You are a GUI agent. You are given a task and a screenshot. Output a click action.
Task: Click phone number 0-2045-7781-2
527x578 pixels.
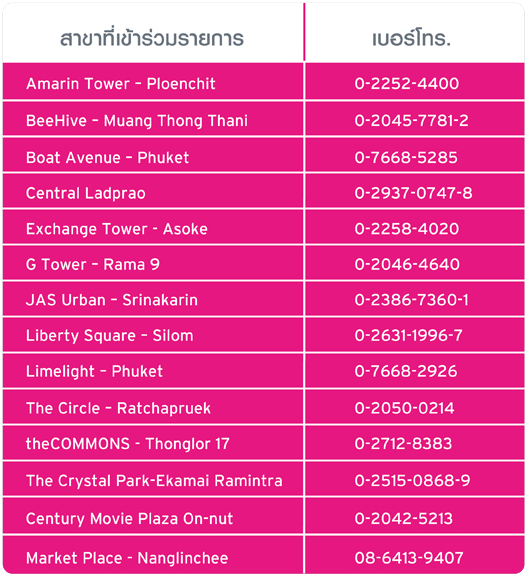pos(412,121)
